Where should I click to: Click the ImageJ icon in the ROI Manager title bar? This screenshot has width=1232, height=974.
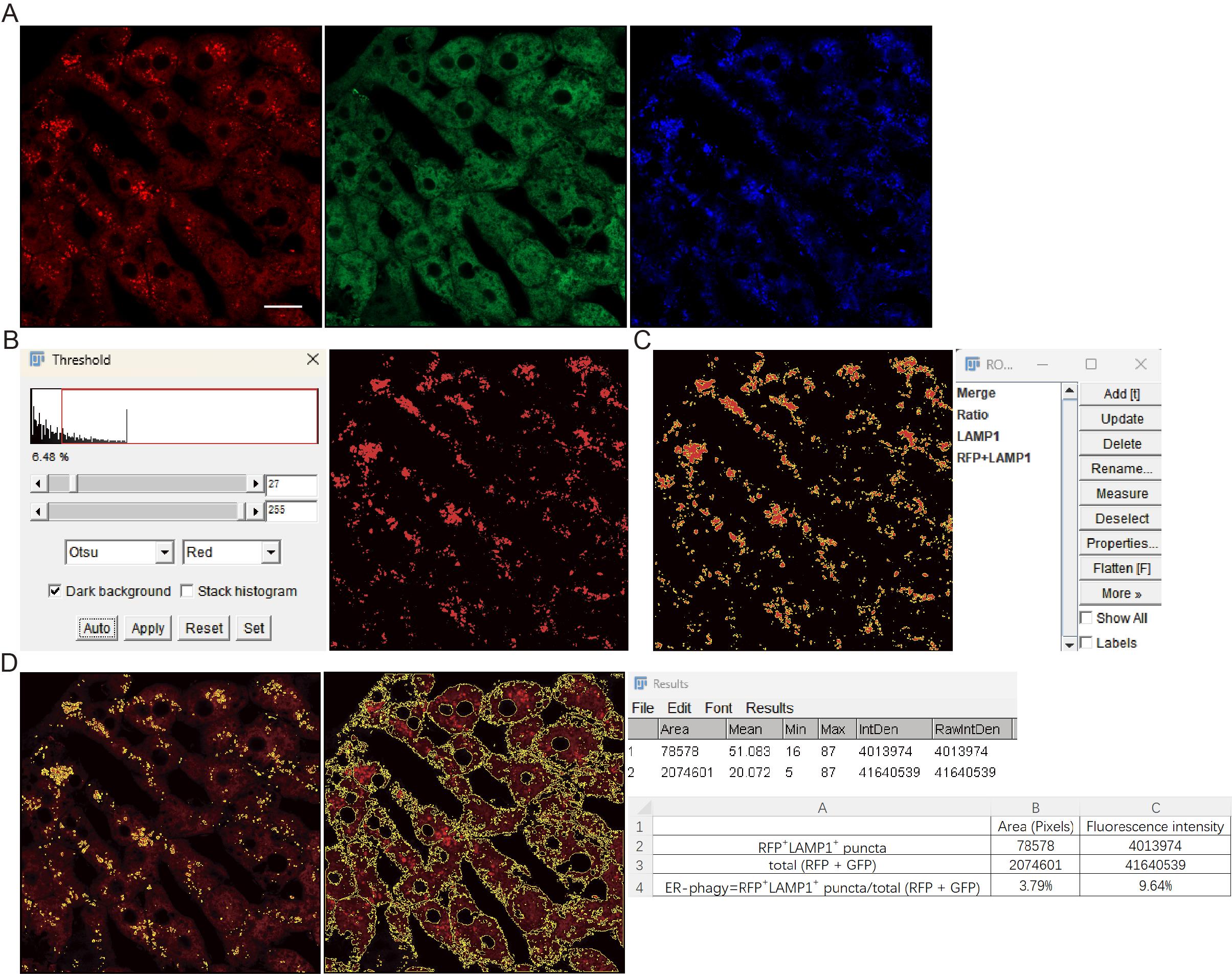tap(973, 364)
